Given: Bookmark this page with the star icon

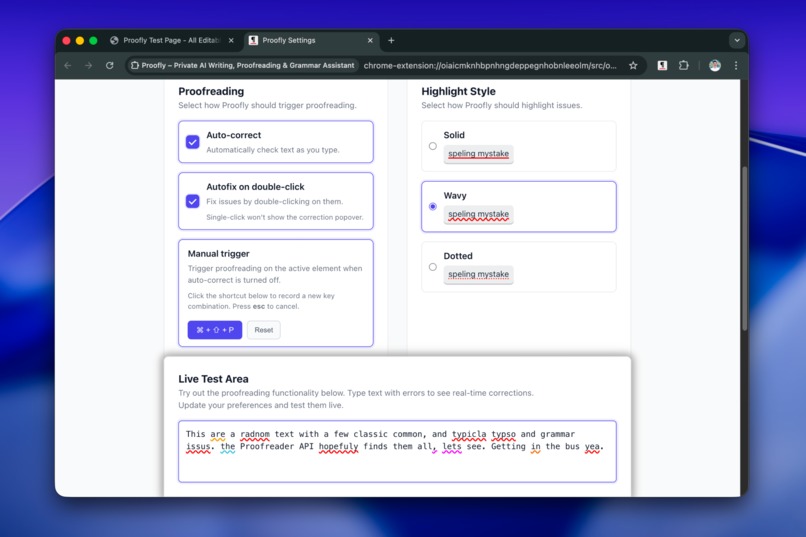Looking at the screenshot, I should [633, 66].
